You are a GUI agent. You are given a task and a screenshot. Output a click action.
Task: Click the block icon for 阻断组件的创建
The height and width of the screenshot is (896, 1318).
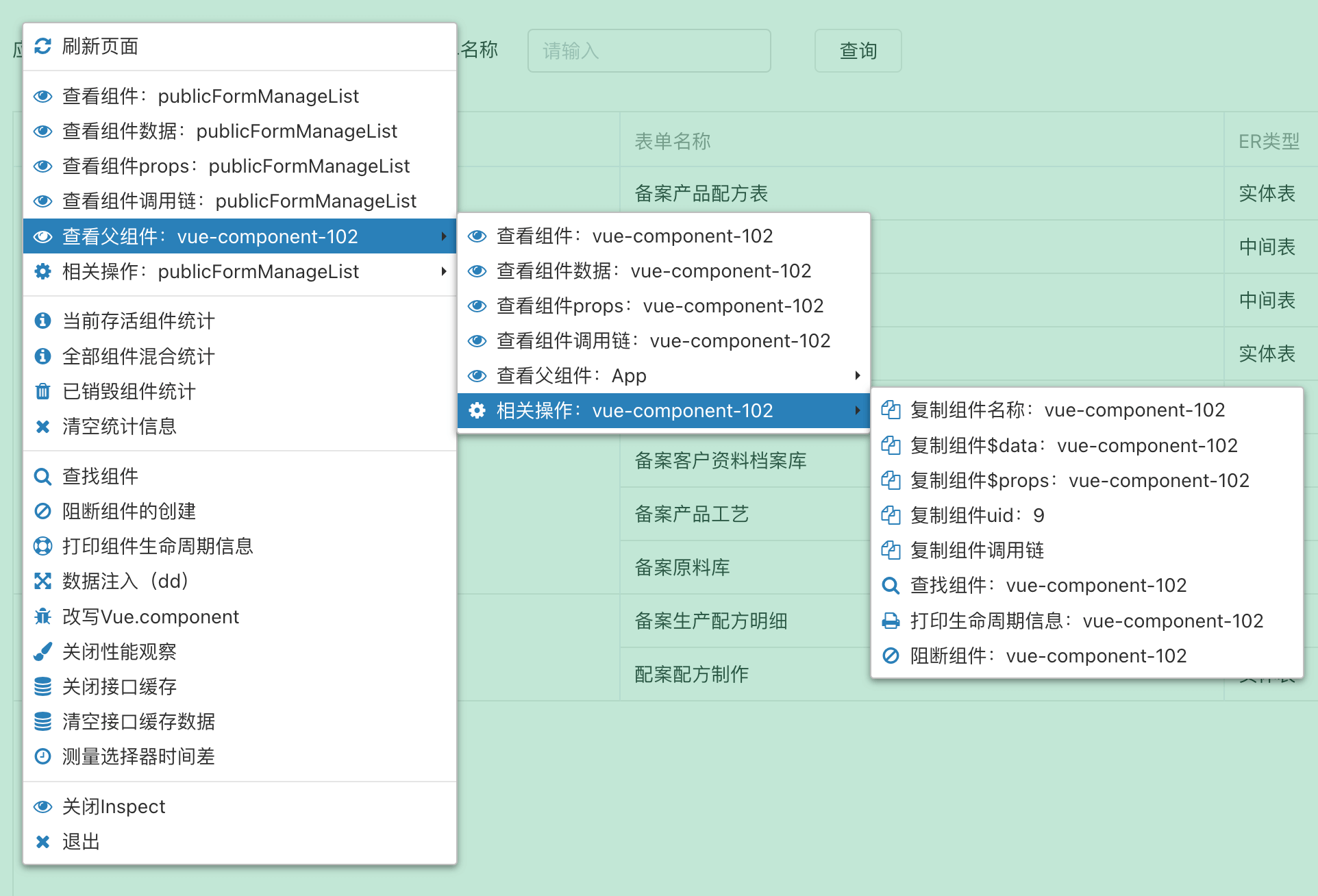[x=42, y=511]
